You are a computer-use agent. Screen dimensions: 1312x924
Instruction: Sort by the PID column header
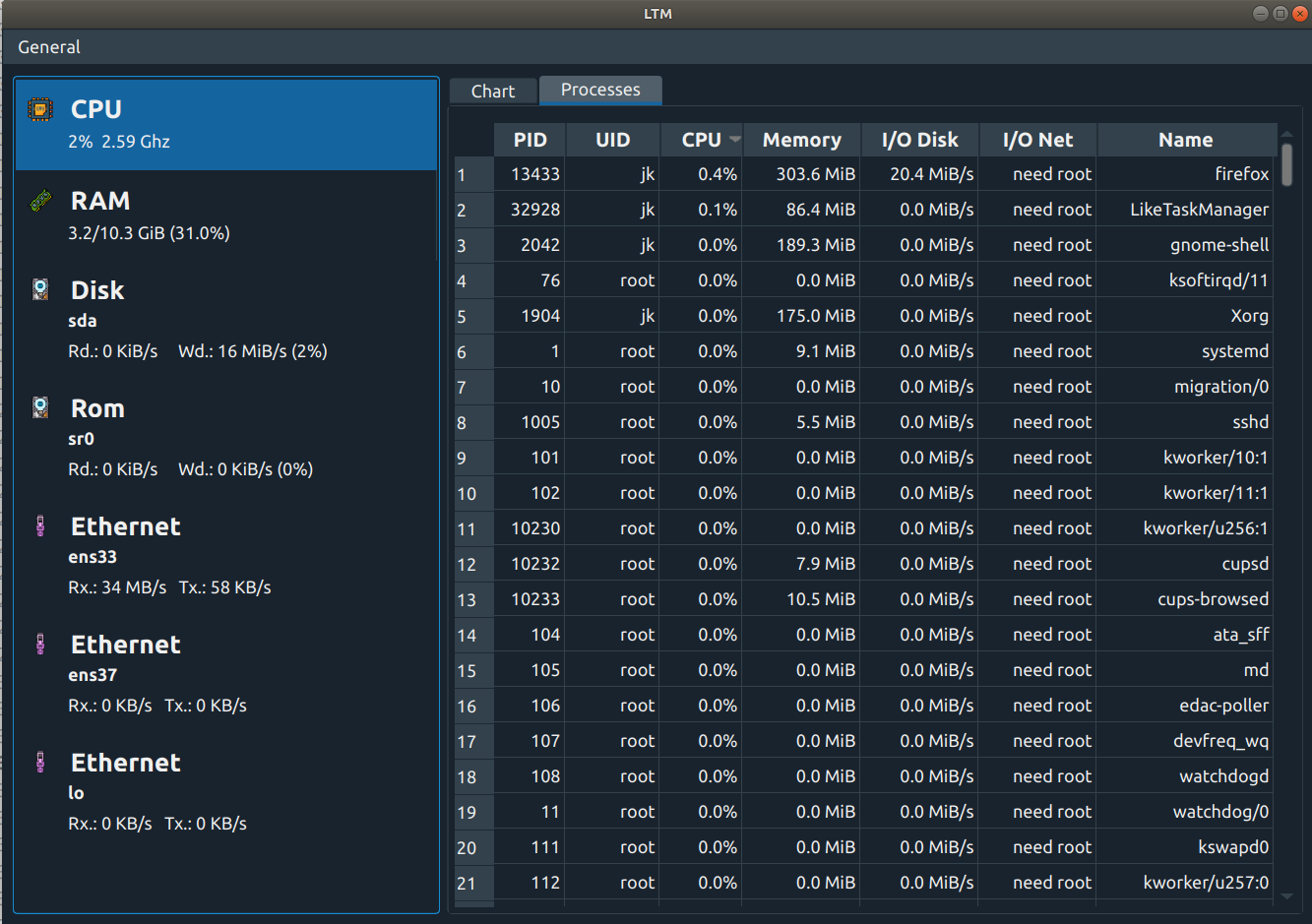pos(530,140)
